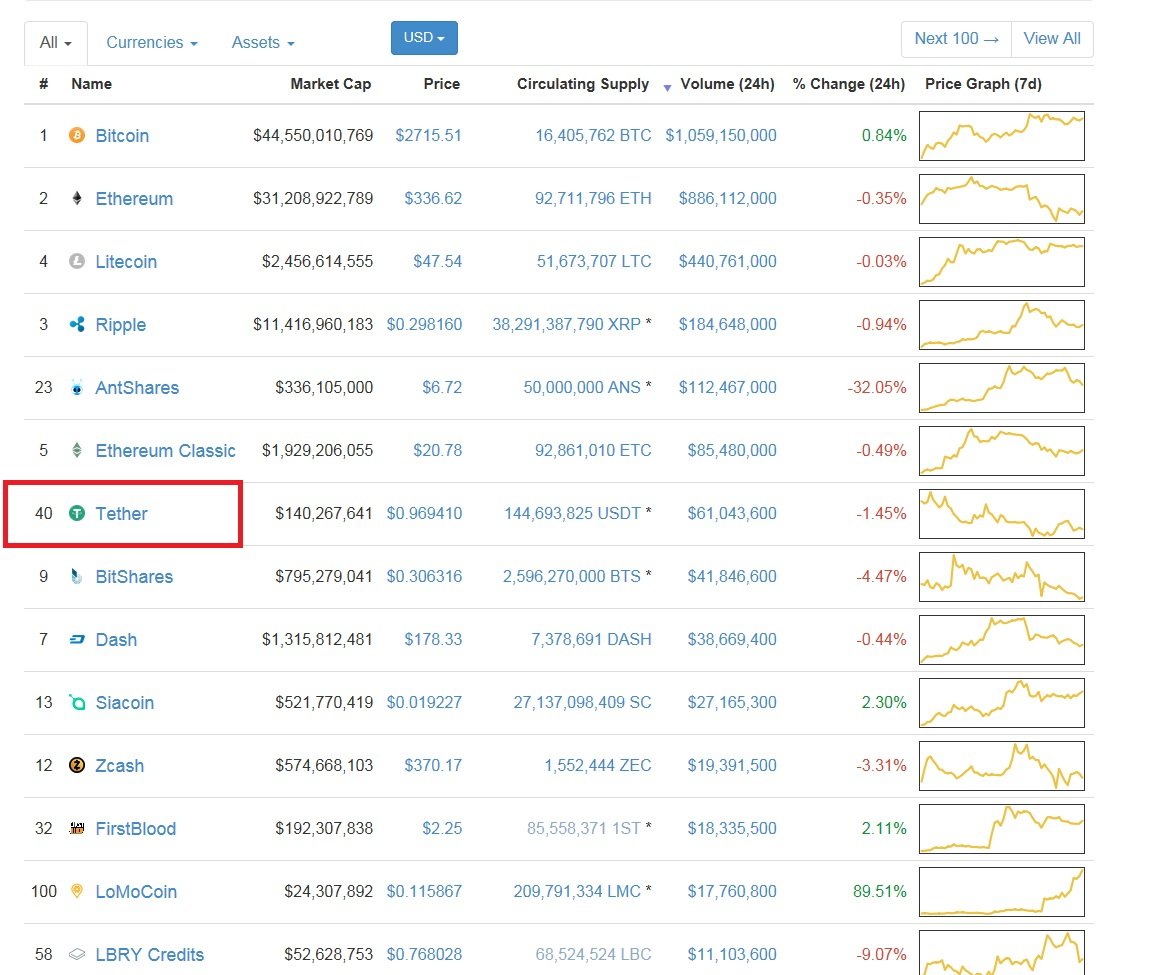Open the Zcash 7d price graph

1002,765
